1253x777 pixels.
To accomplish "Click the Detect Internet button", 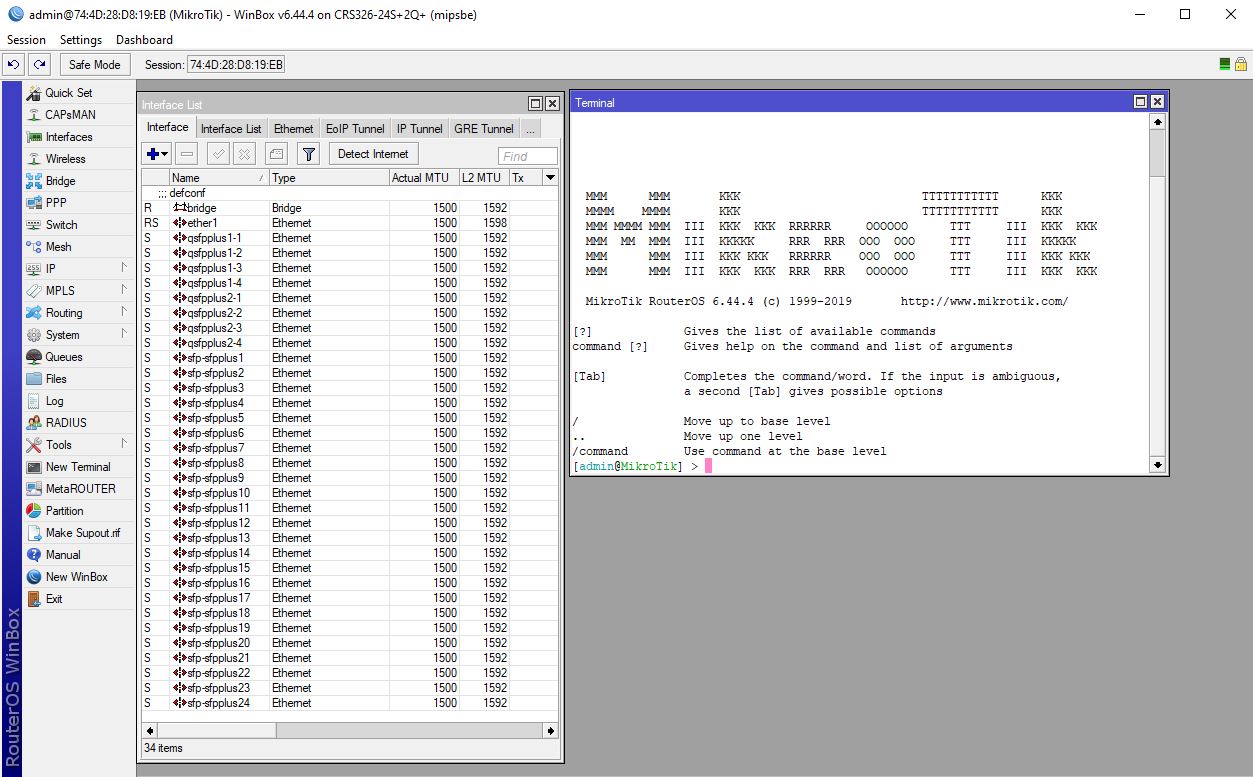I will click(x=373, y=154).
